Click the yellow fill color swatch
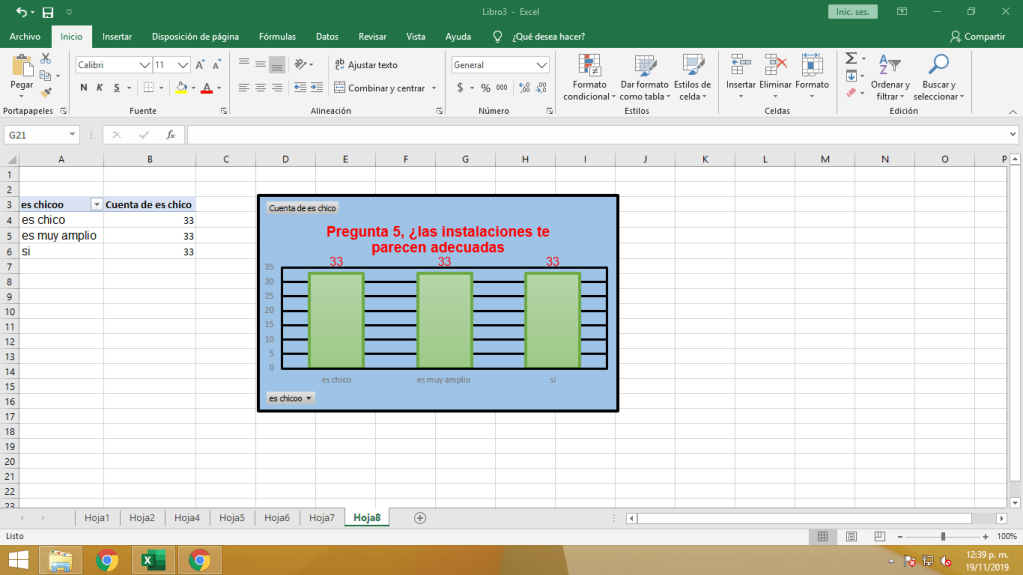Viewport: 1023px width, 575px height. coord(181,88)
